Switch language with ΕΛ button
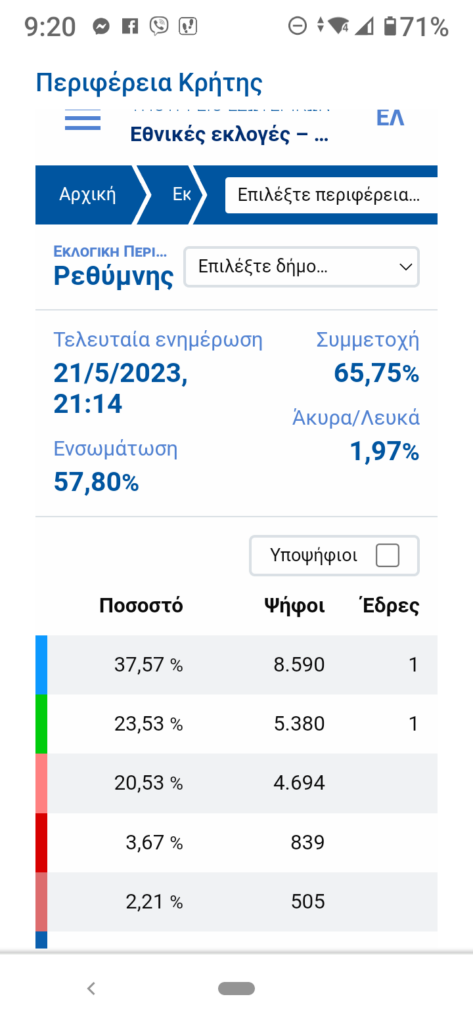Screen dimensions: 473x1024 [x=390, y=118]
